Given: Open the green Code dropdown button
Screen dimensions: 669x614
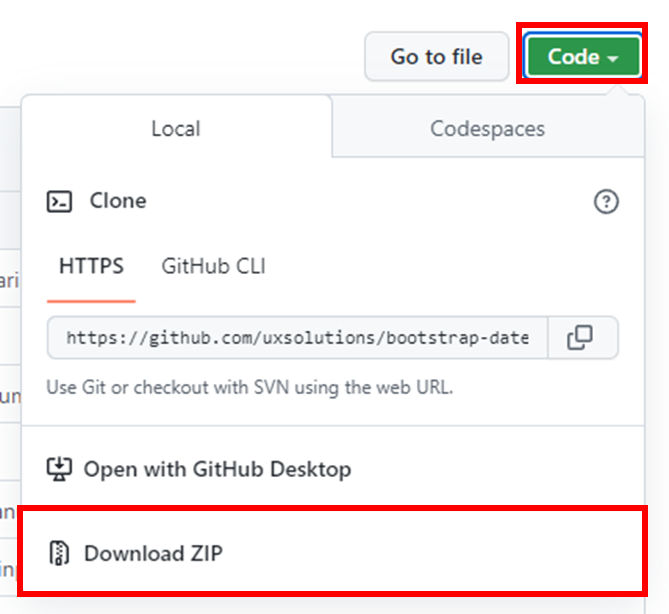Looking at the screenshot, I should (582, 56).
